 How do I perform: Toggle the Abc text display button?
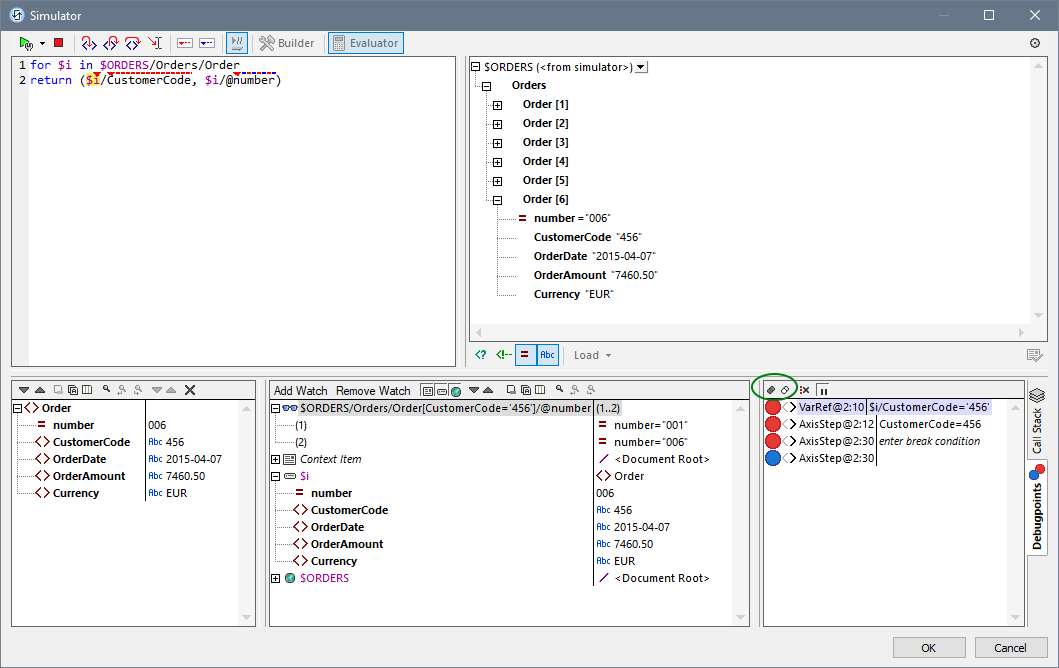coord(547,355)
